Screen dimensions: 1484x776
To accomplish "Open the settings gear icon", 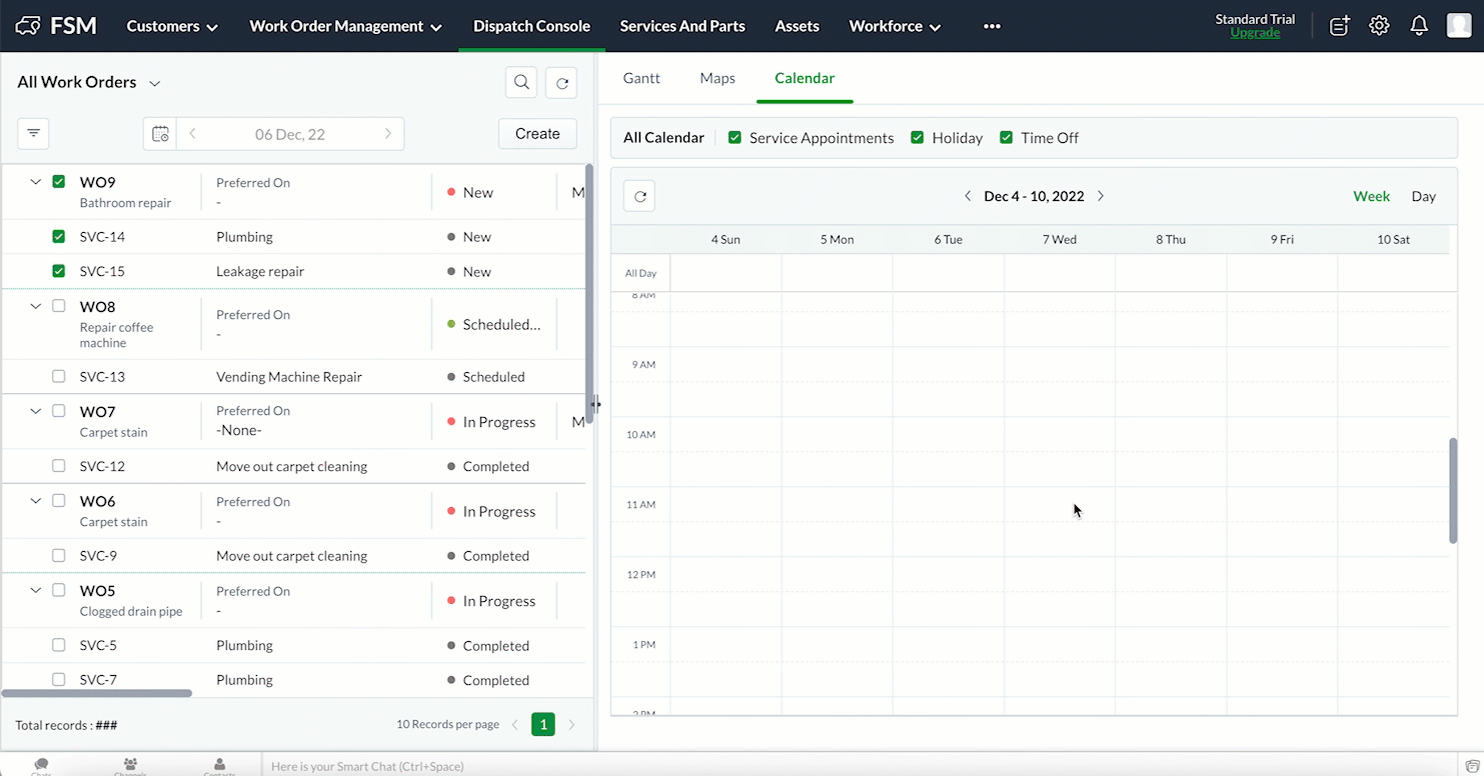I will tap(1379, 26).
